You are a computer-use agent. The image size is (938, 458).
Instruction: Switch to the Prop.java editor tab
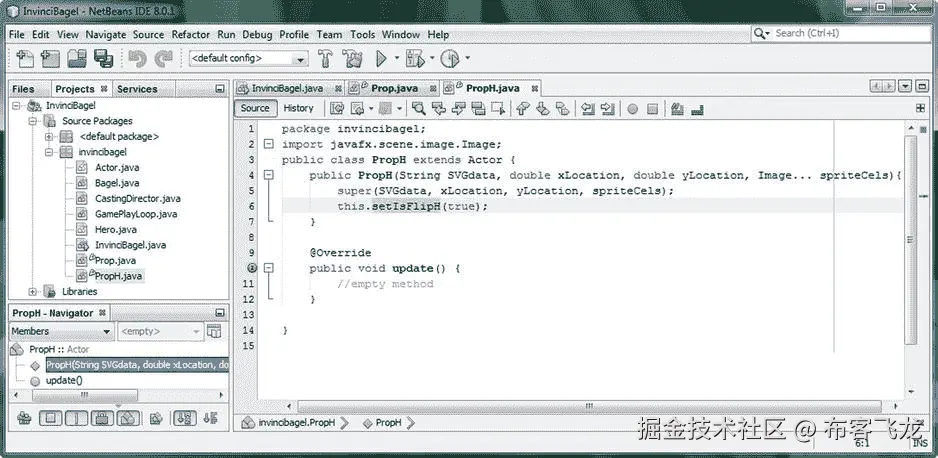pos(393,88)
